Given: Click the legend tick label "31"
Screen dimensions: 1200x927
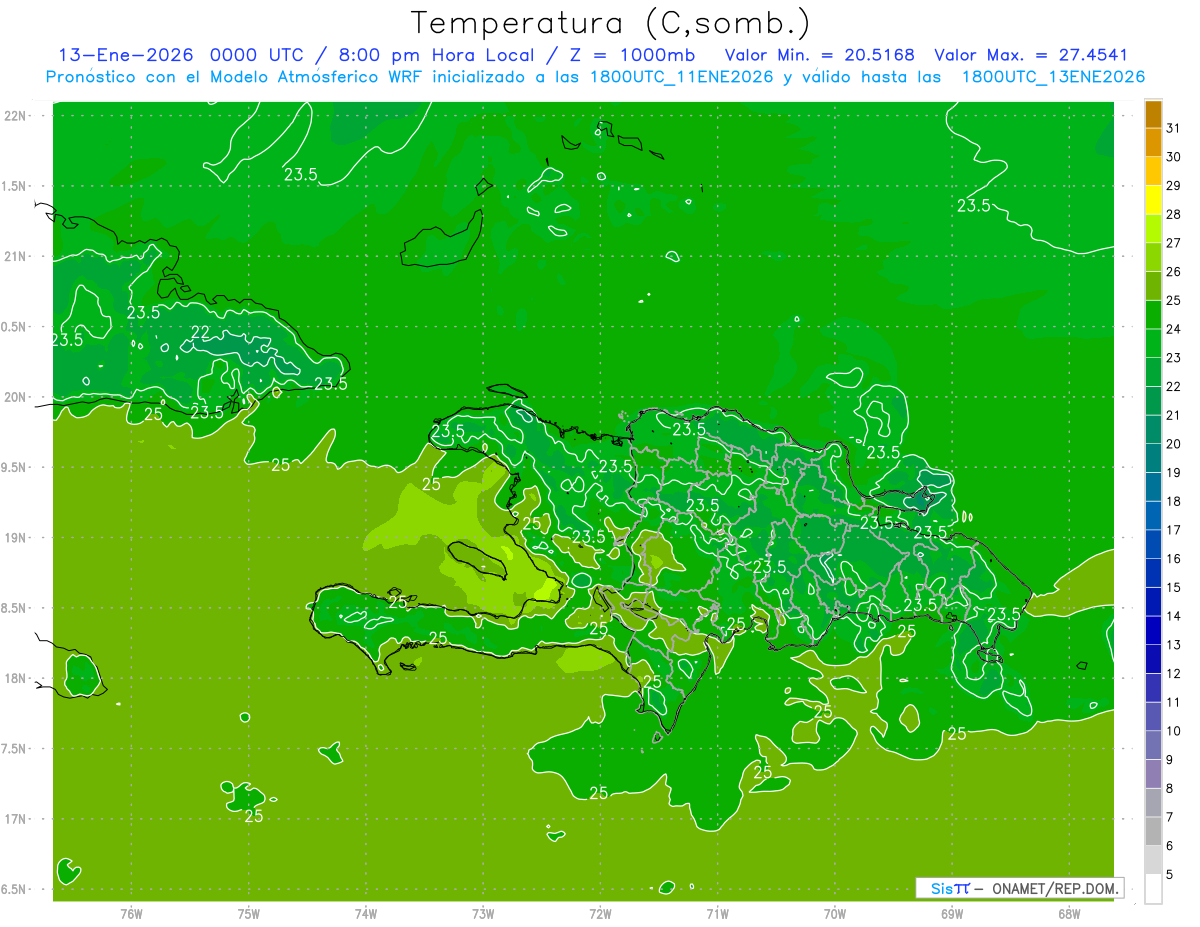Looking at the screenshot, I should pyautogui.click(x=1174, y=128).
